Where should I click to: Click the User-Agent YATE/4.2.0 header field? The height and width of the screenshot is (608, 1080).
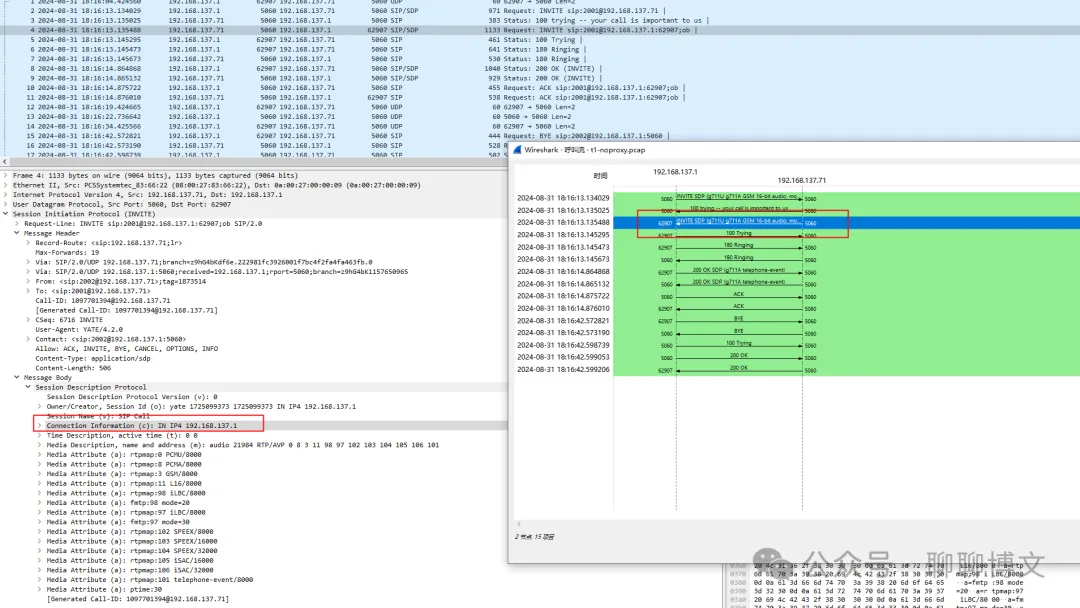tap(79, 329)
